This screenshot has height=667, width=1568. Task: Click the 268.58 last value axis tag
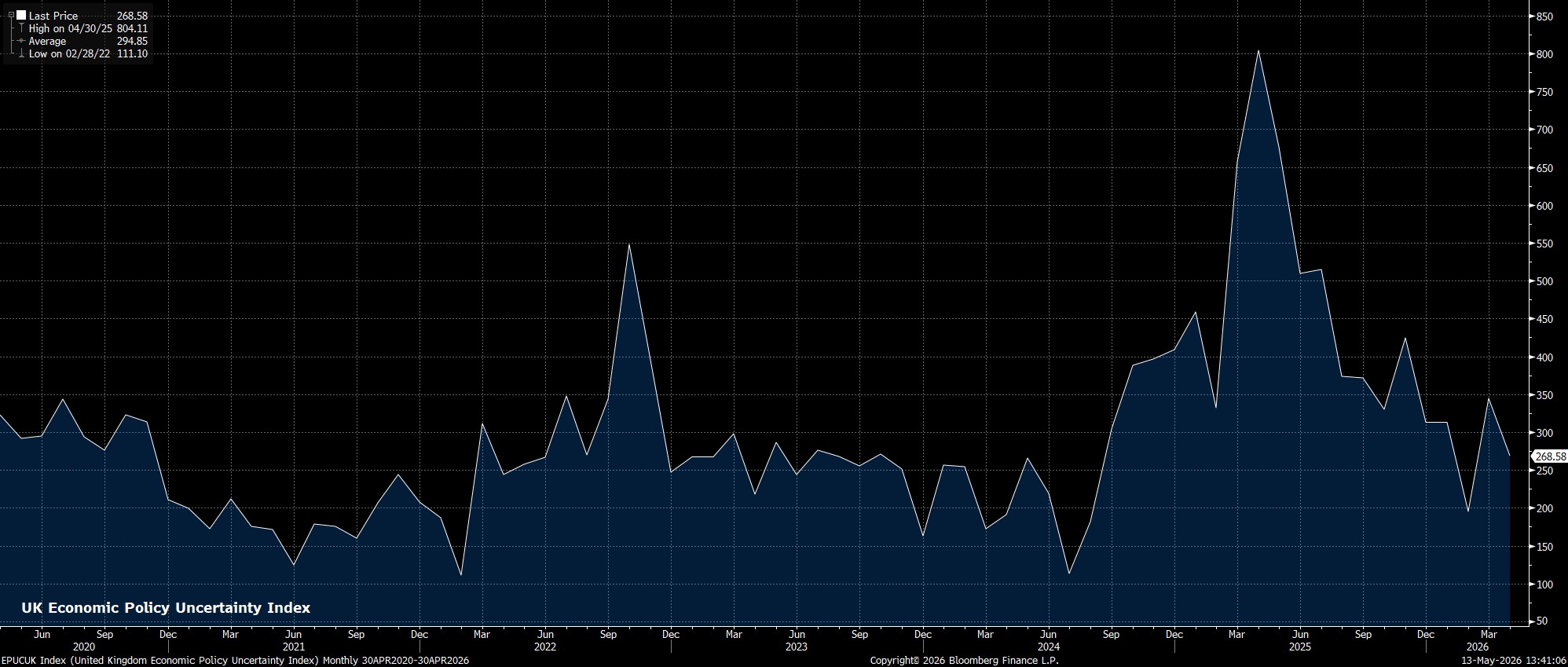point(1550,456)
